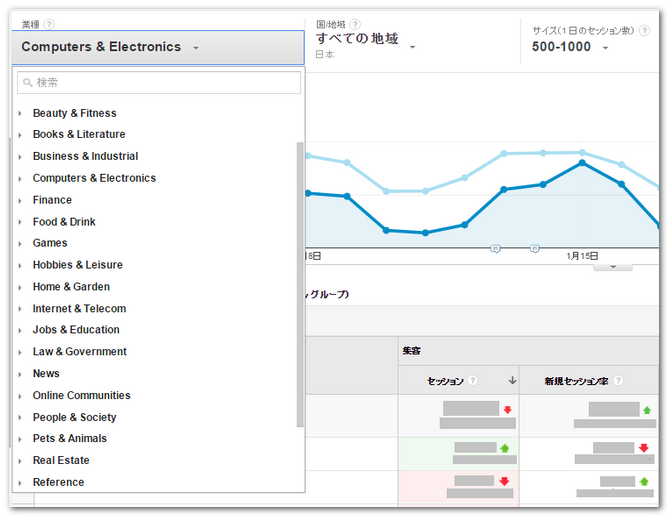Click the first annotation marker on chart timeline
The width and height of the screenshot is (669, 517).
pyautogui.click(x=495, y=248)
